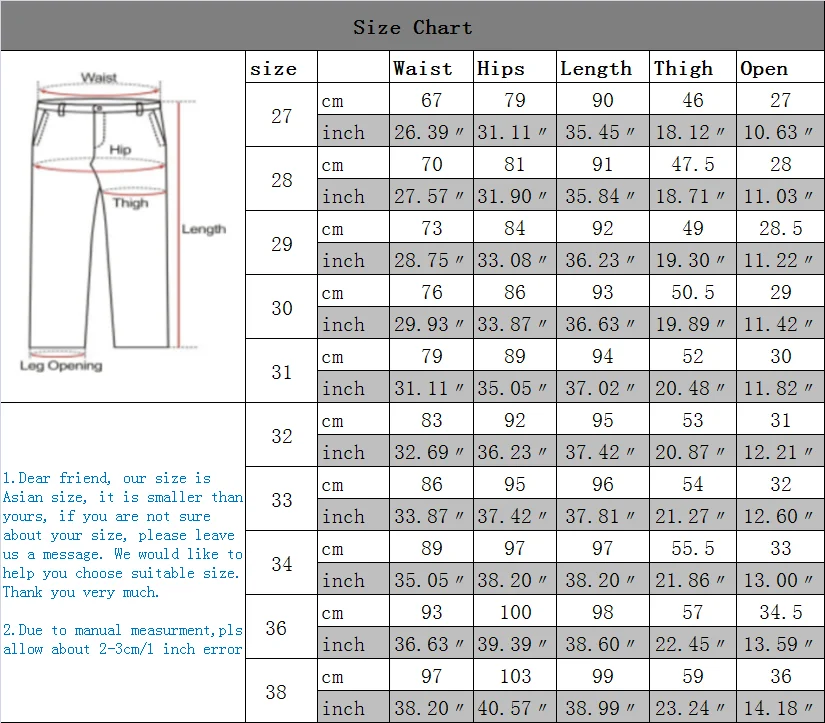This screenshot has width=825, height=723.
Task: Click the thigh value 18.12″ cell
Action: [x=693, y=132]
